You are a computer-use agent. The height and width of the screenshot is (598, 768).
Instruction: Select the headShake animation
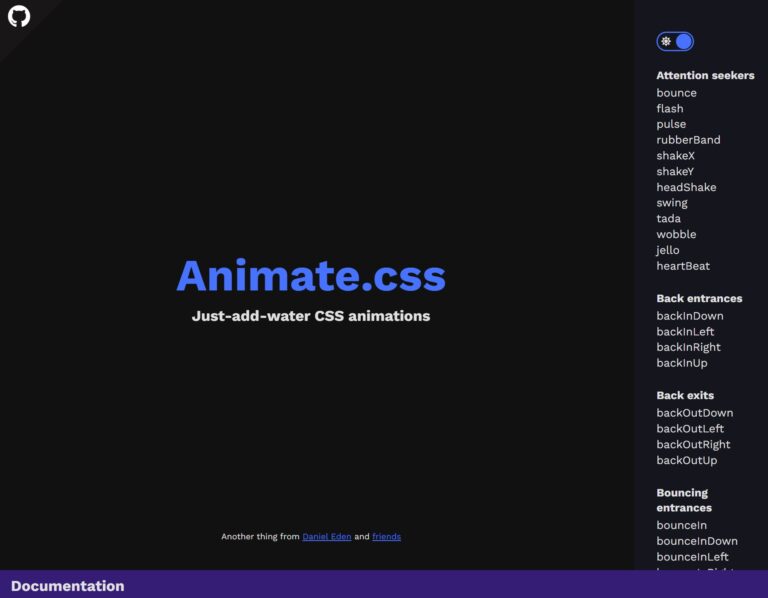(x=686, y=187)
